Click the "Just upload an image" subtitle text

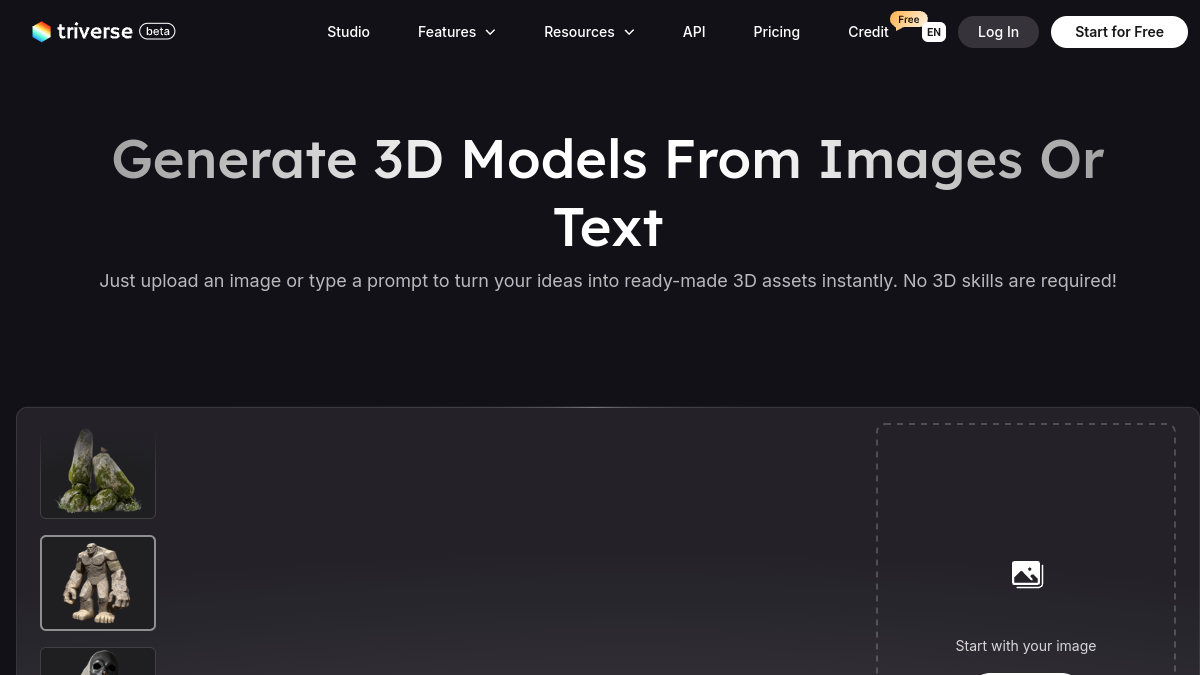click(608, 281)
